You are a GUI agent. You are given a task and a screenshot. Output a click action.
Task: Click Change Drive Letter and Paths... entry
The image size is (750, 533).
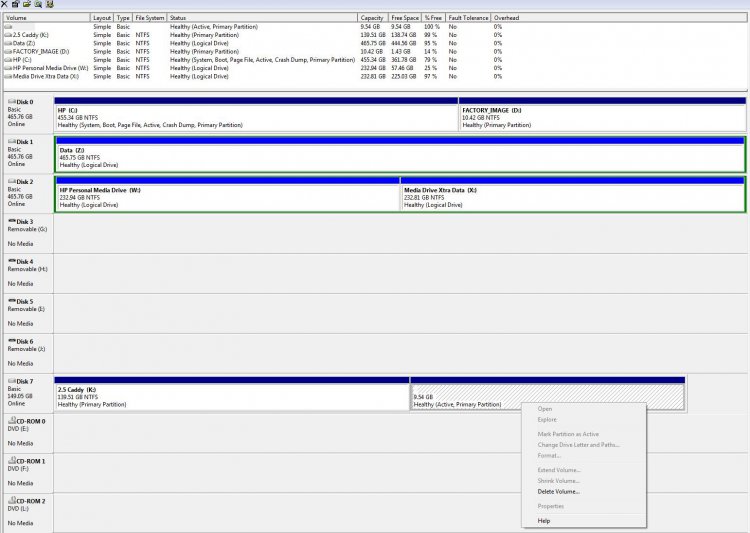pos(578,445)
